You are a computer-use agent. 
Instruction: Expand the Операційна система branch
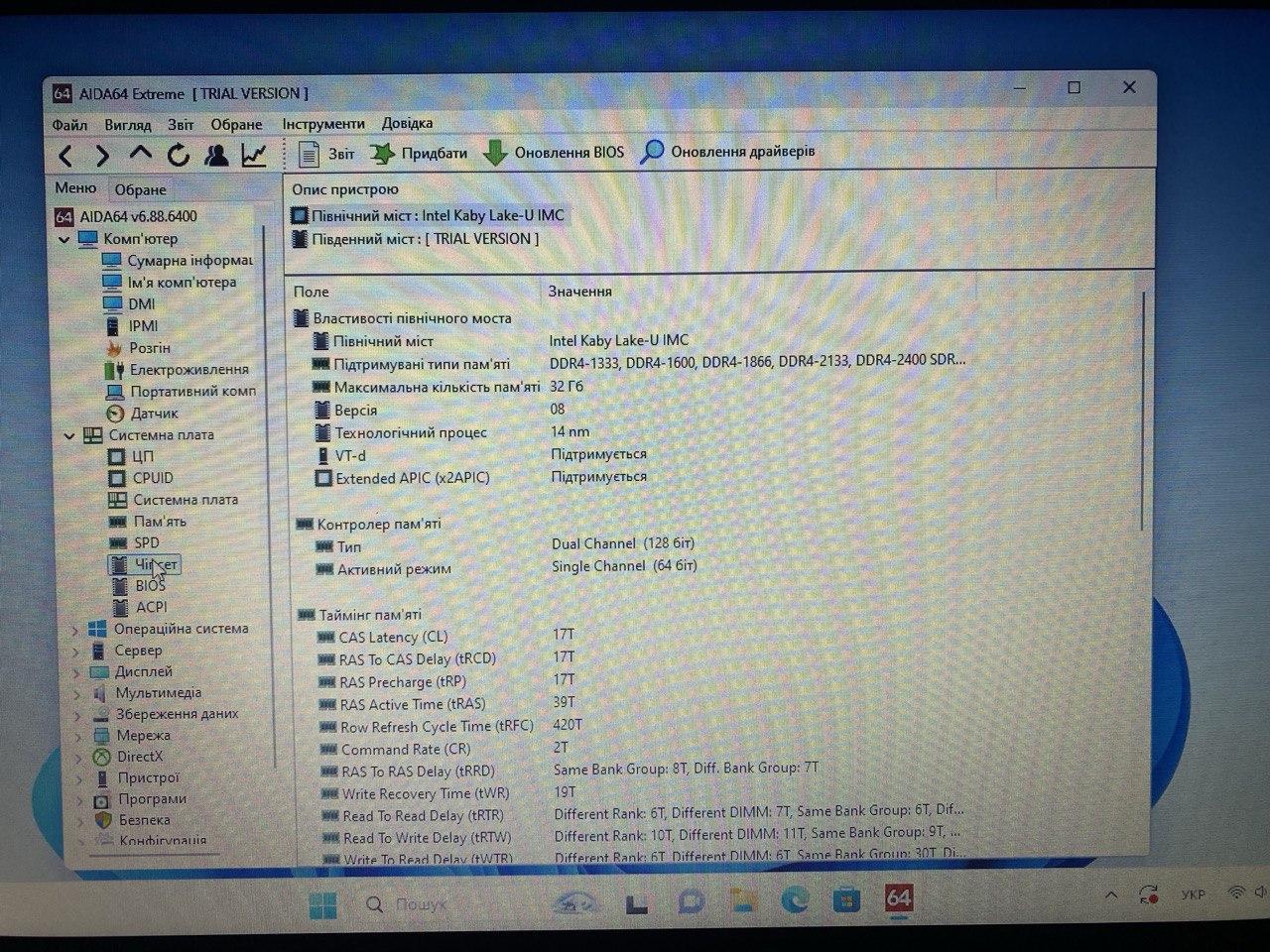pos(76,629)
